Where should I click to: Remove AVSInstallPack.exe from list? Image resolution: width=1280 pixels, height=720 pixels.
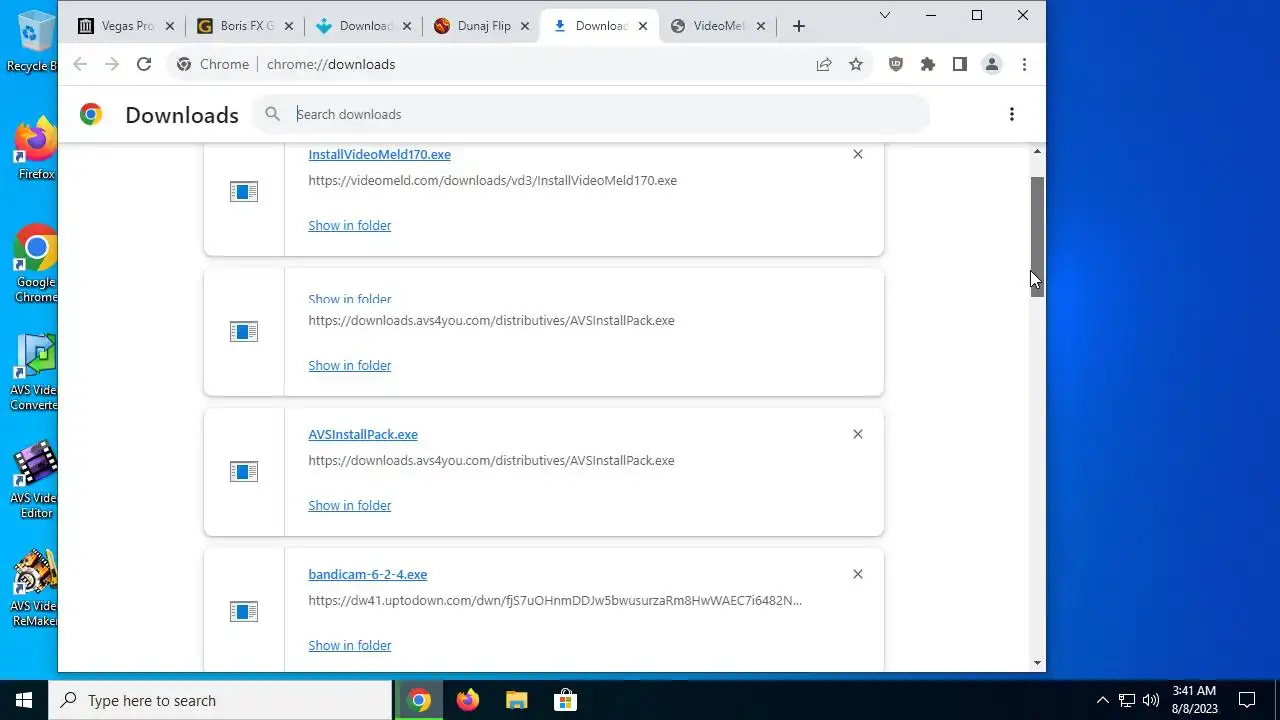pyautogui.click(x=857, y=434)
